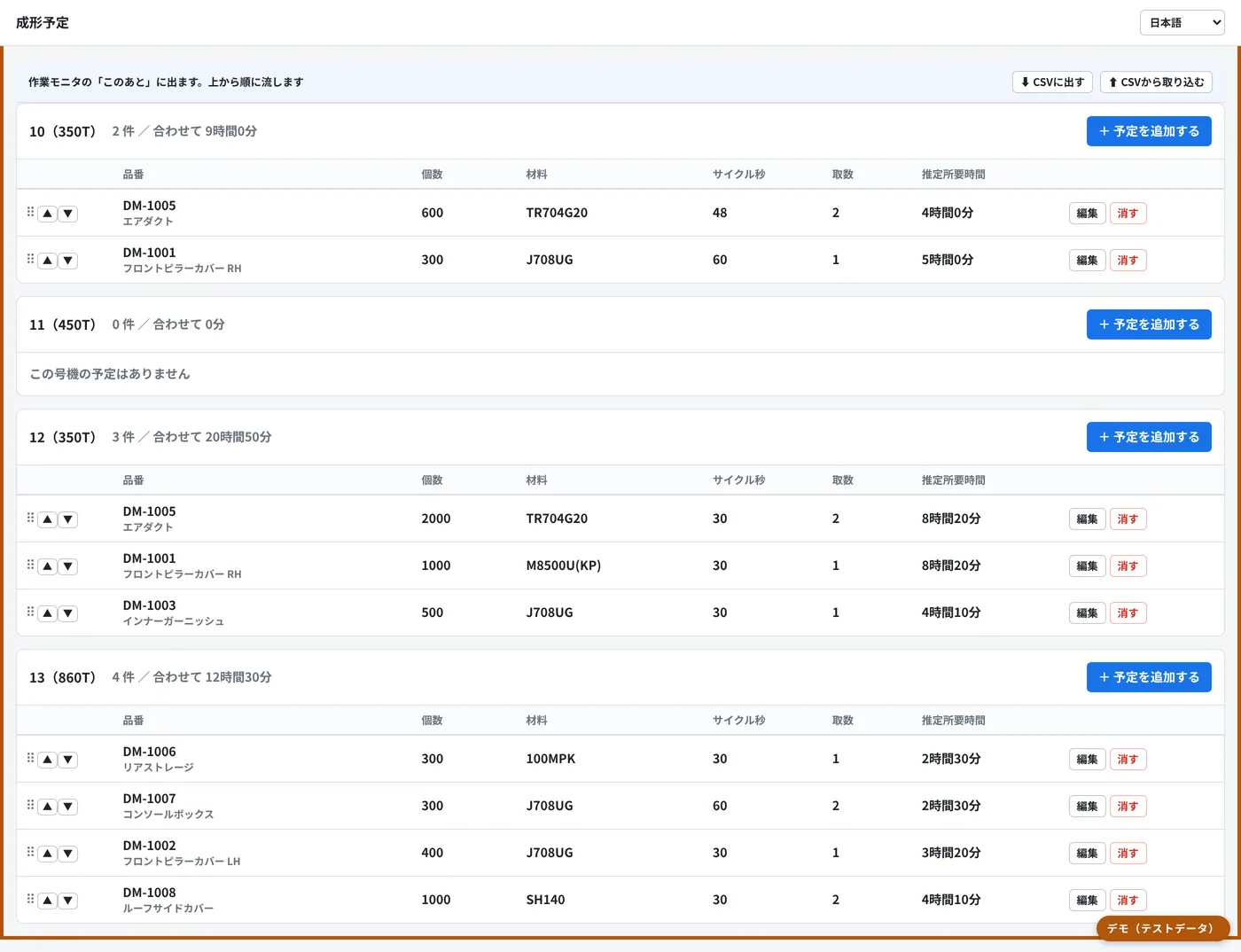Move DM-1002 up one position
The image size is (1241, 952).
(48, 854)
